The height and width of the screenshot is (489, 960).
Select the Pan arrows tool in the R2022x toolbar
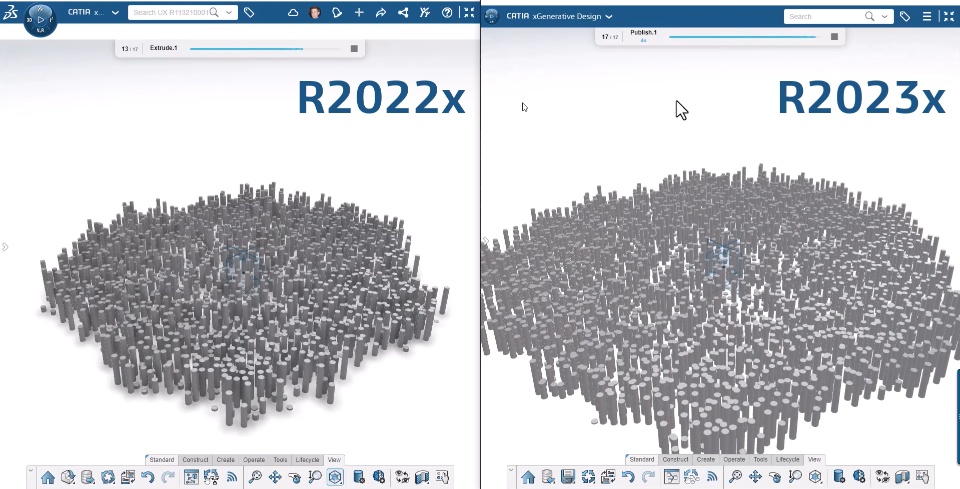click(275, 477)
